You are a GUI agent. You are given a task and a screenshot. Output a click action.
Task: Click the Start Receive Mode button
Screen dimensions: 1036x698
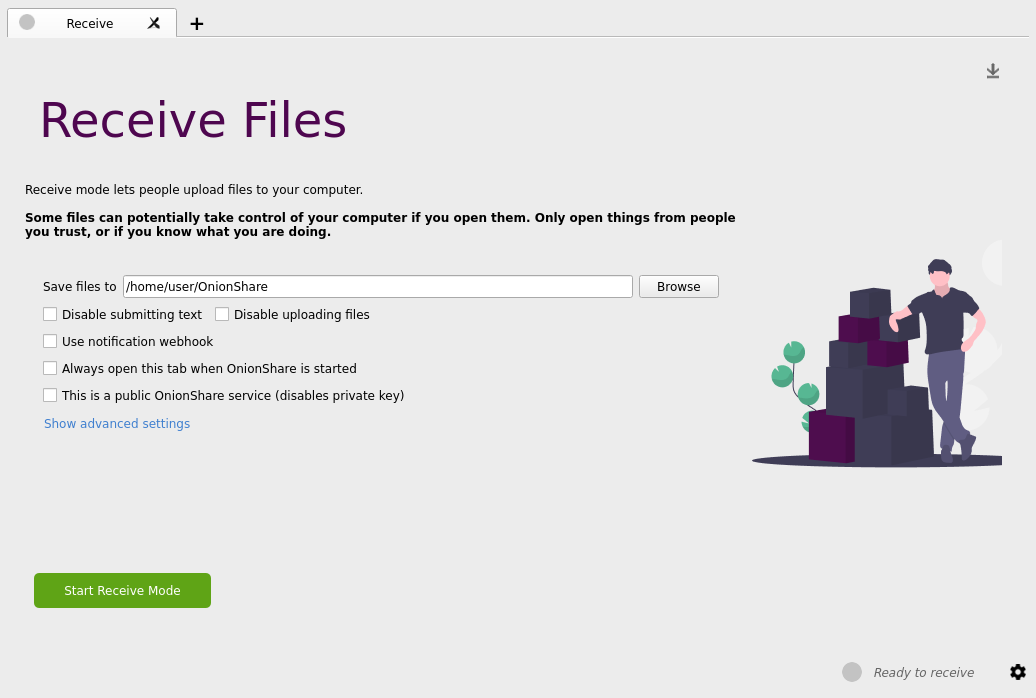(x=122, y=590)
